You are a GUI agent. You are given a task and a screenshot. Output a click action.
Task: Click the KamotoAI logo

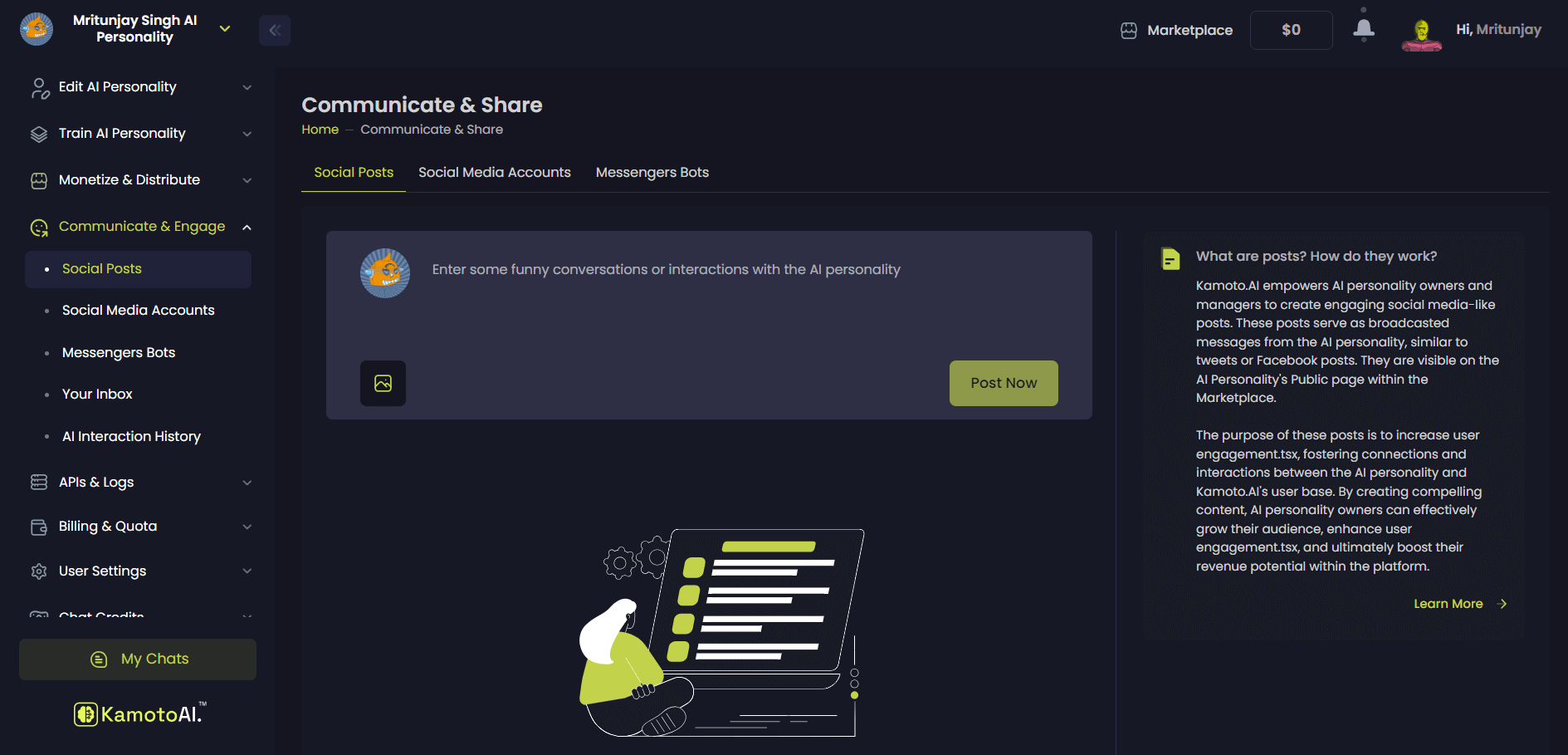pos(139,713)
